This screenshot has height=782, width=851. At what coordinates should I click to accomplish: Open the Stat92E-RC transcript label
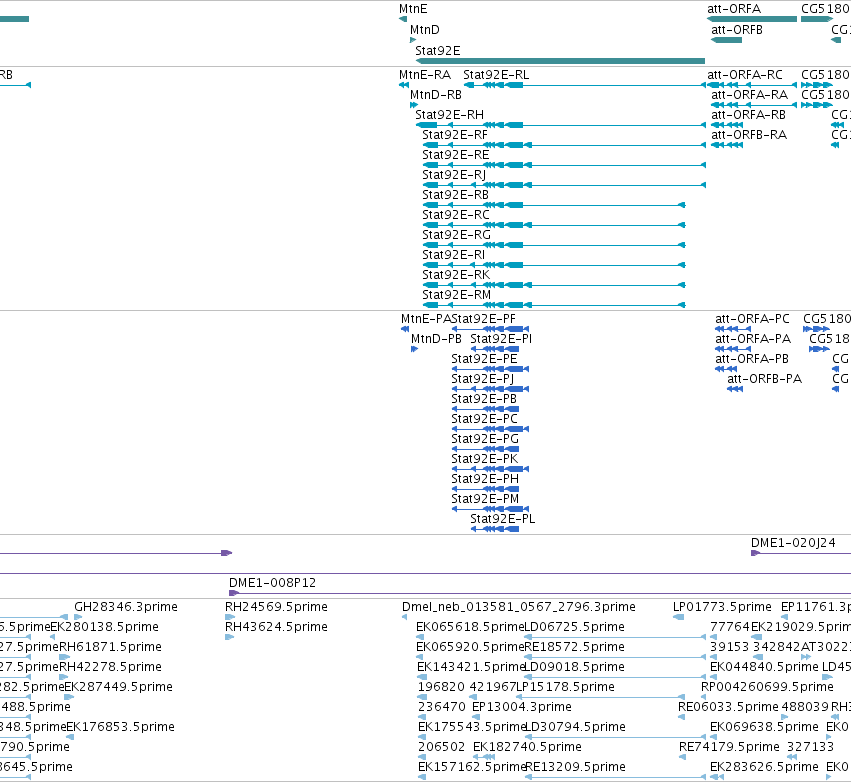coord(456,215)
